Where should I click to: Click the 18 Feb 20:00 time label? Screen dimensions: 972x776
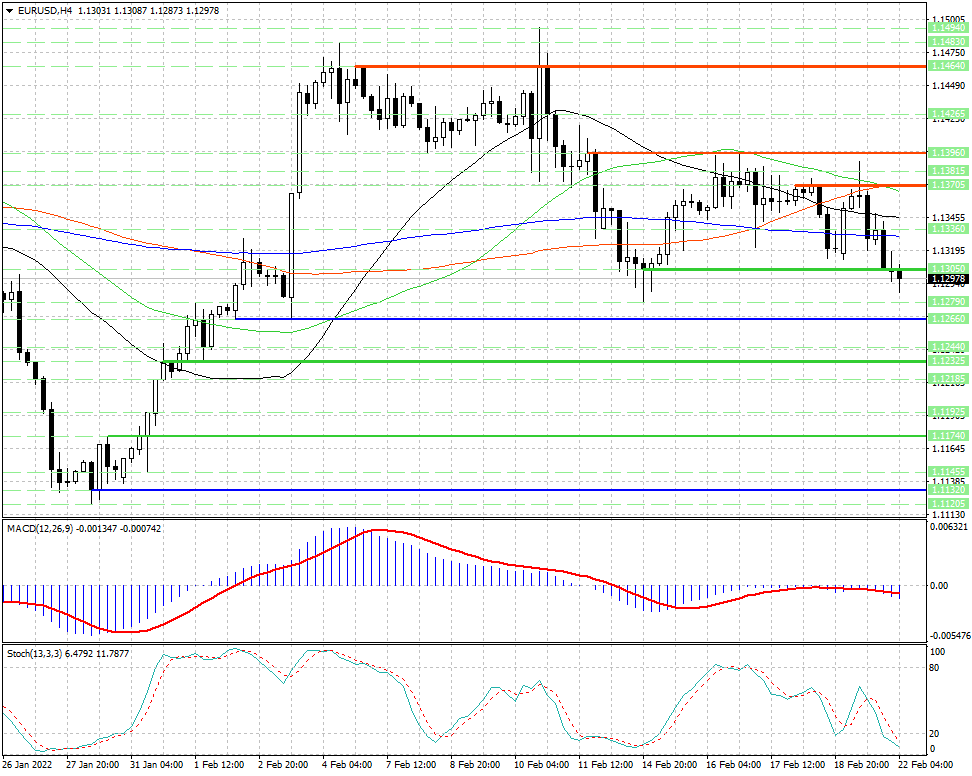click(861, 765)
